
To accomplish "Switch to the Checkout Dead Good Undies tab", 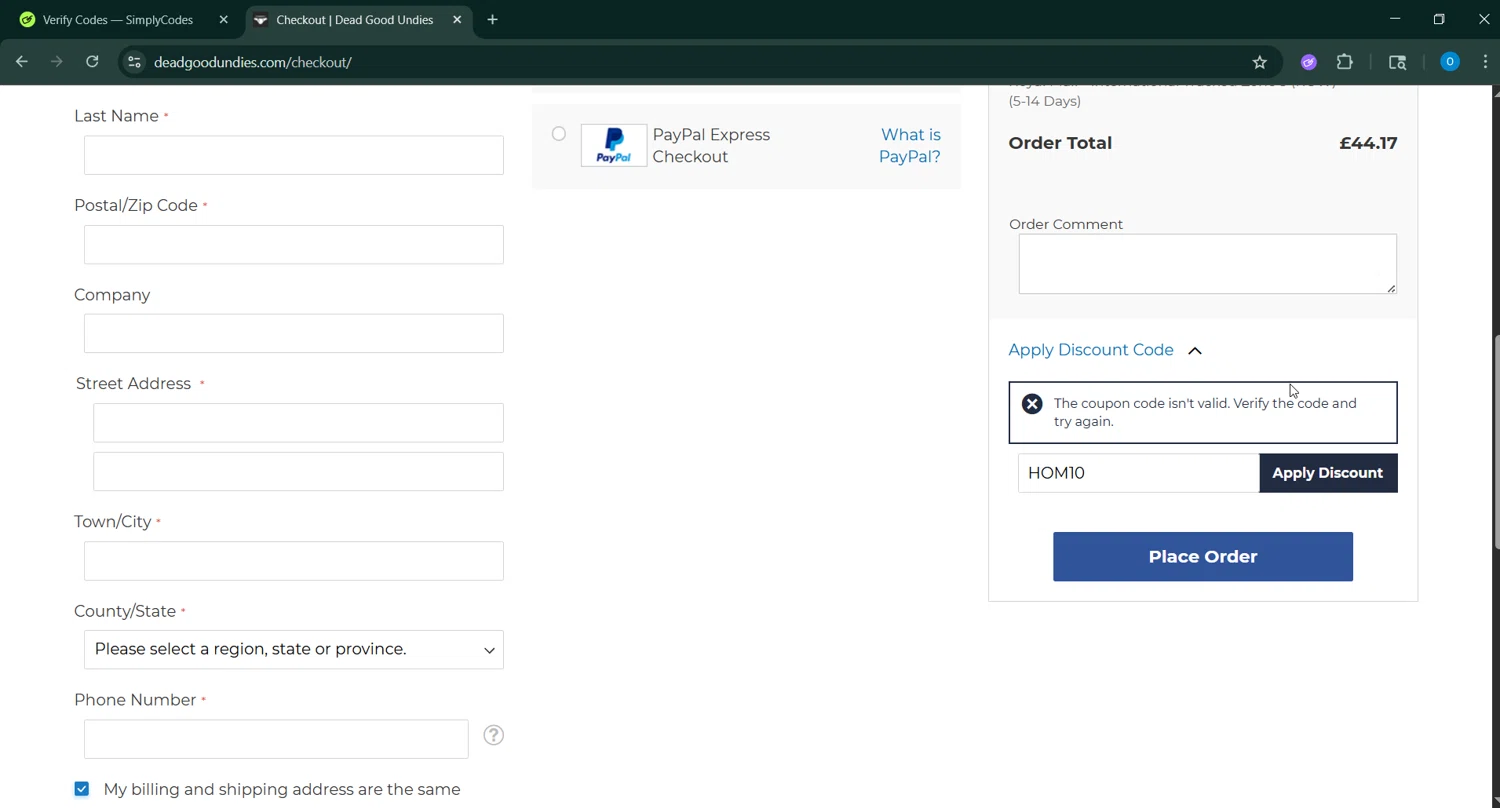I will (x=355, y=20).
